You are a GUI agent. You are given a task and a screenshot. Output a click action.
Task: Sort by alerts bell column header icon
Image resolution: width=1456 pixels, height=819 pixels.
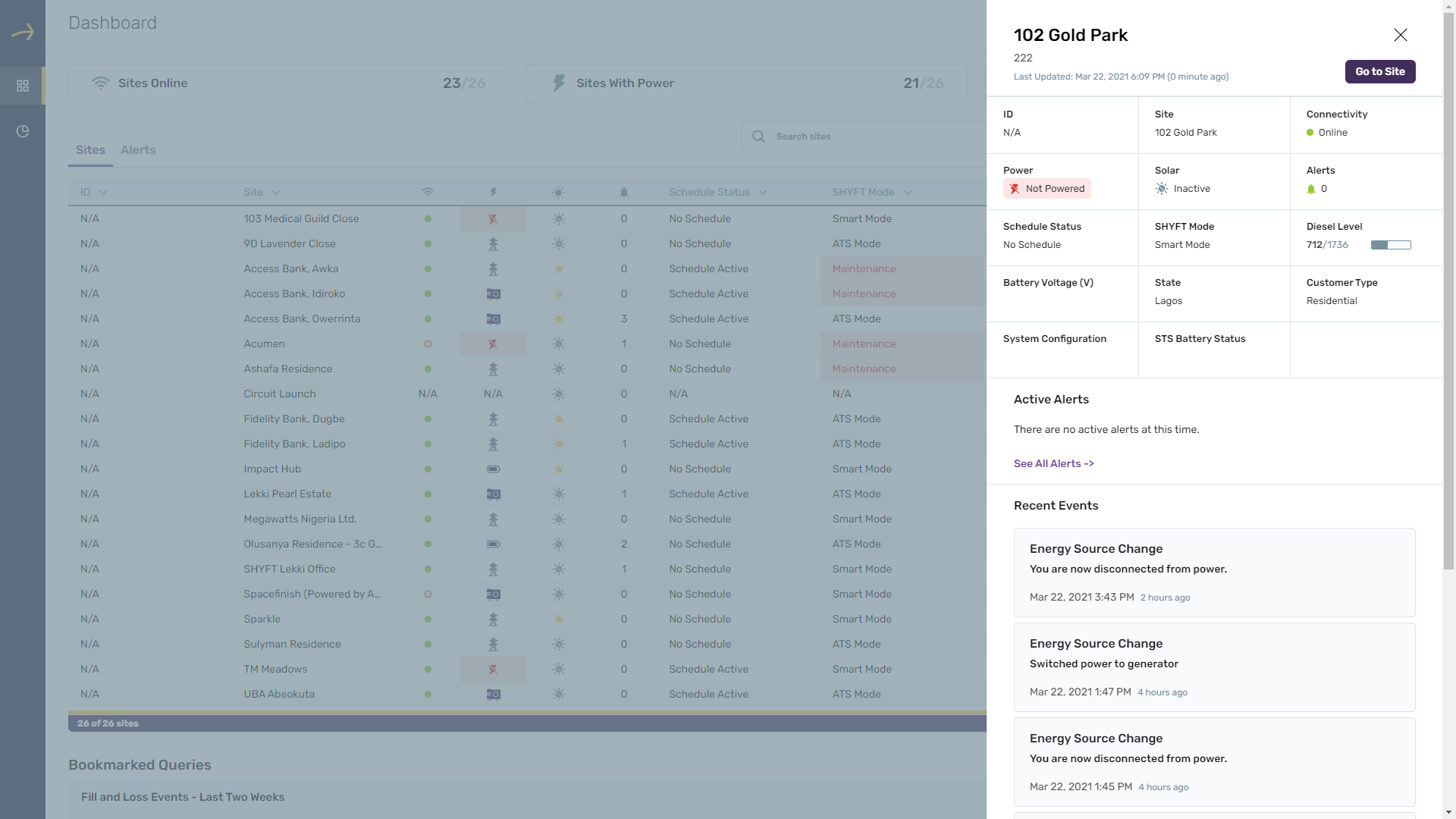coord(624,193)
